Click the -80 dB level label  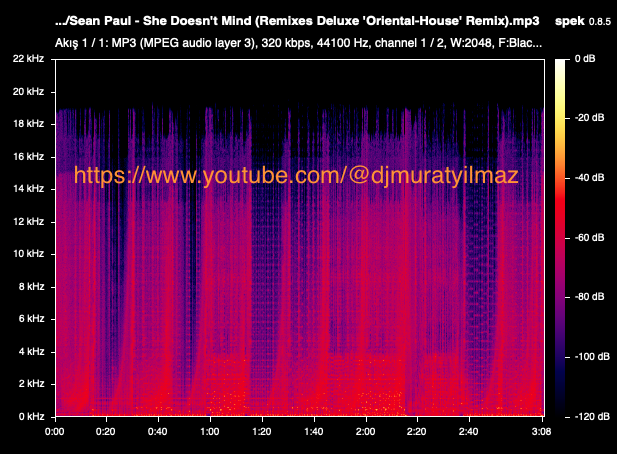click(x=589, y=297)
